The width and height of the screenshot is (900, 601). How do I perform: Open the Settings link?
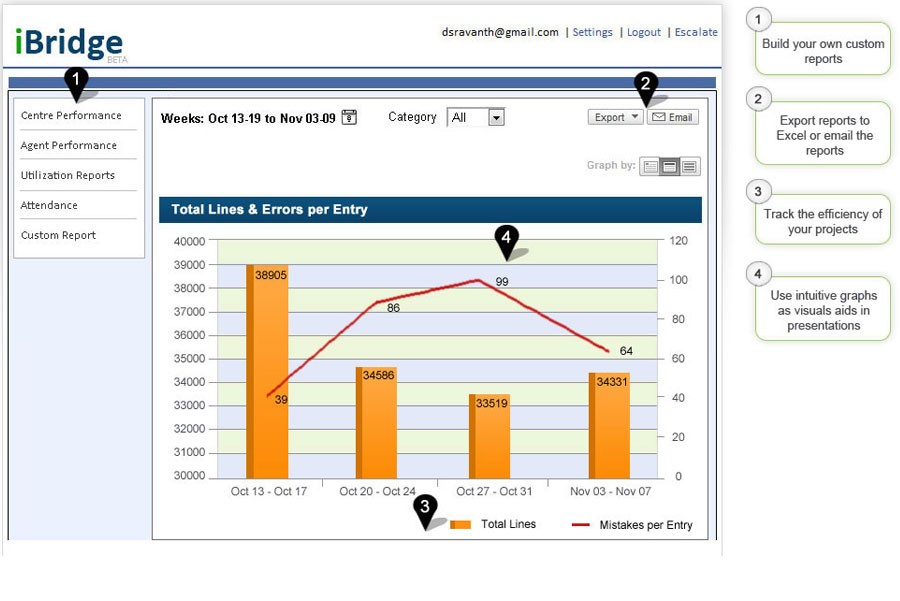click(x=593, y=32)
